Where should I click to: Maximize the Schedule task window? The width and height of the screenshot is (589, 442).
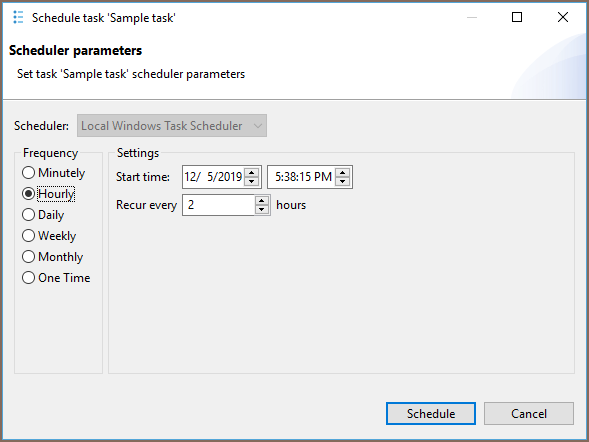[x=517, y=17]
